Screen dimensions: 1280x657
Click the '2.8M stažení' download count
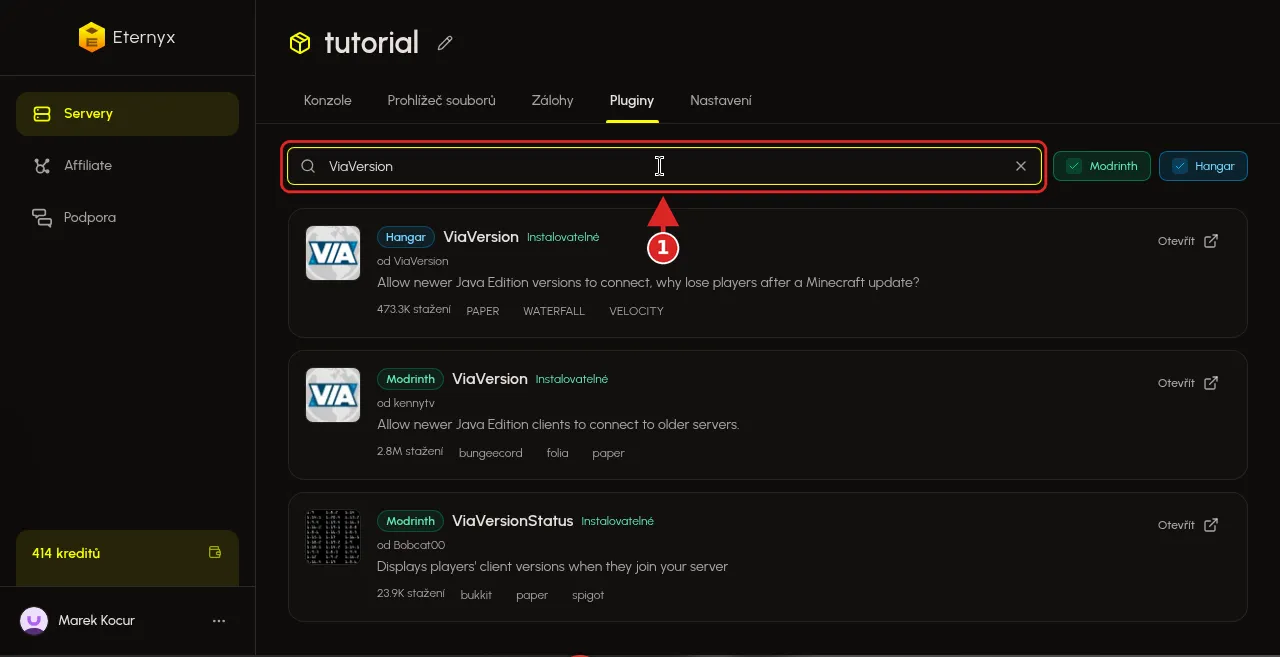pyautogui.click(x=410, y=452)
